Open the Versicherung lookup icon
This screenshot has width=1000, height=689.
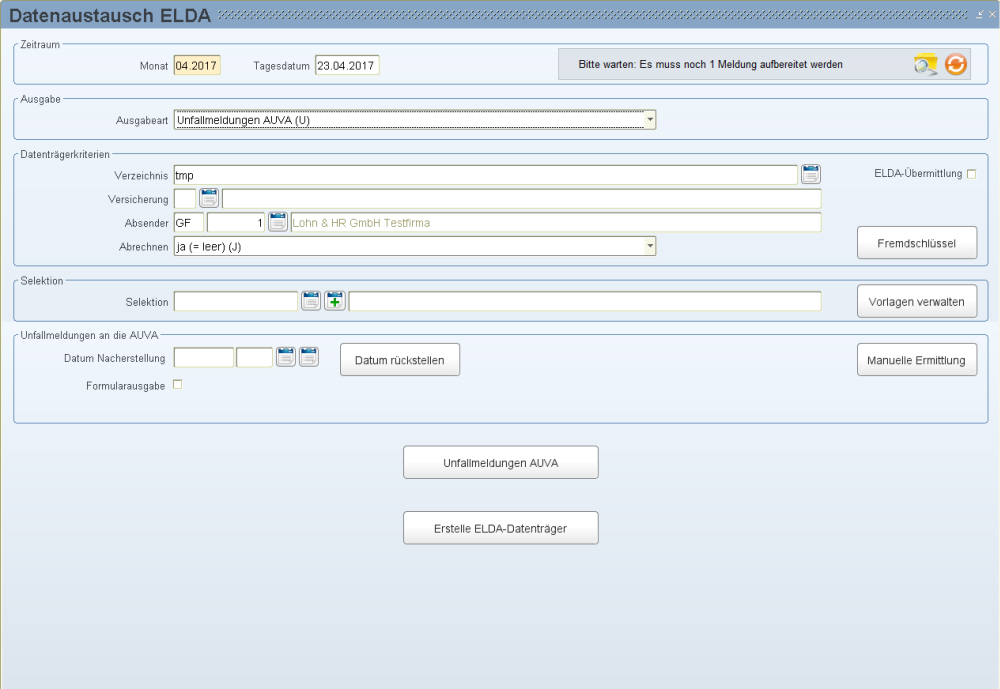point(209,198)
